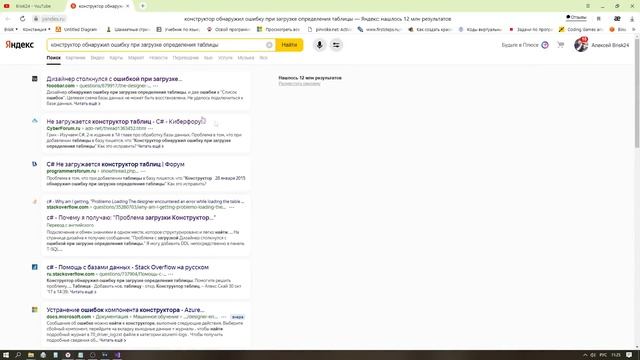Open result Не загружается конструктор таблиц Киберфорум
640x360 pixels.
pos(124,121)
